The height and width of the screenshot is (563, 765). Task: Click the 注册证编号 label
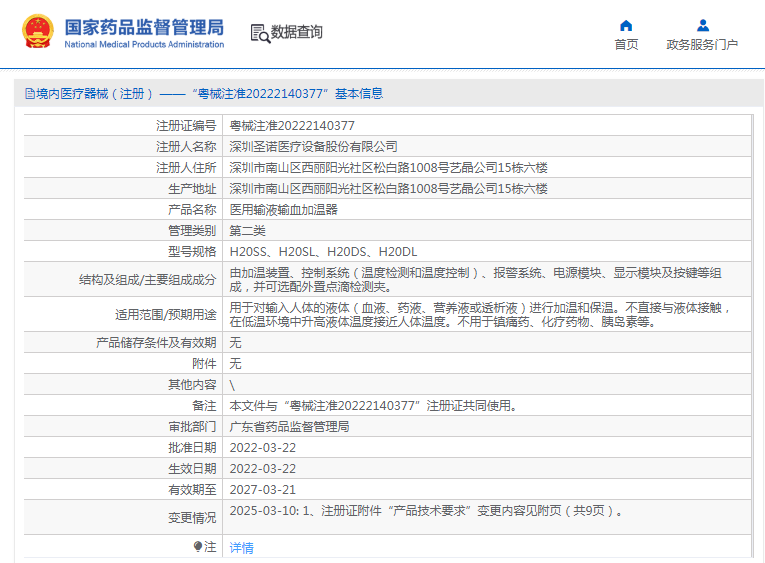pyautogui.click(x=186, y=126)
